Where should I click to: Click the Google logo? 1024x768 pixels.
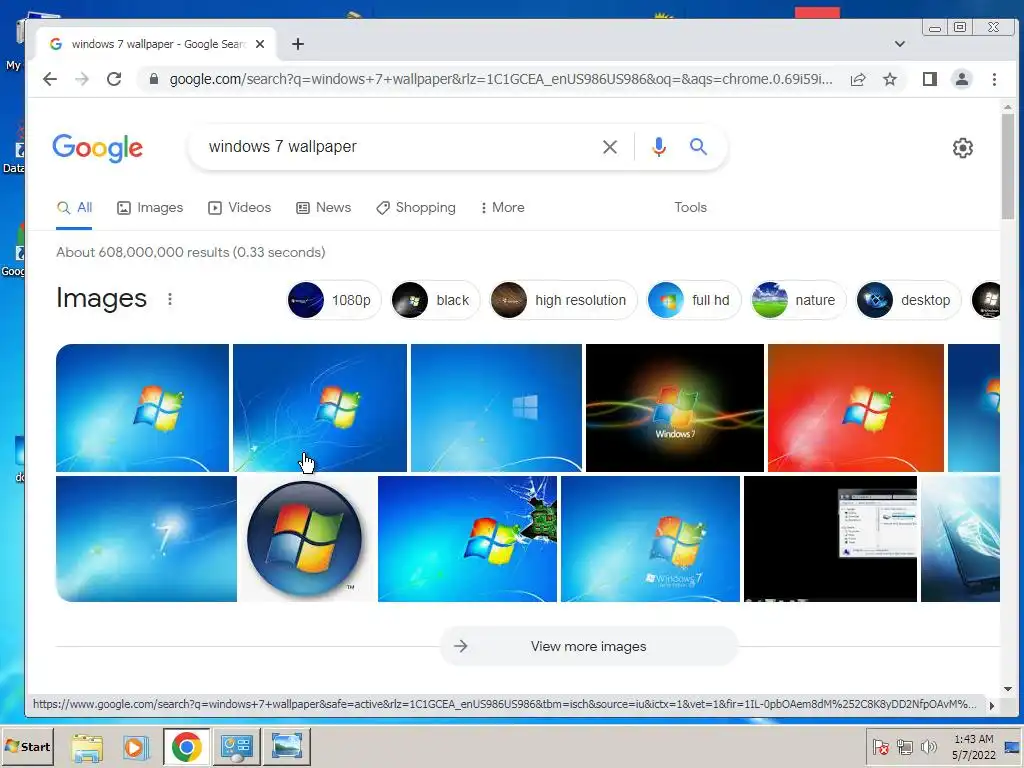[x=97, y=148]
